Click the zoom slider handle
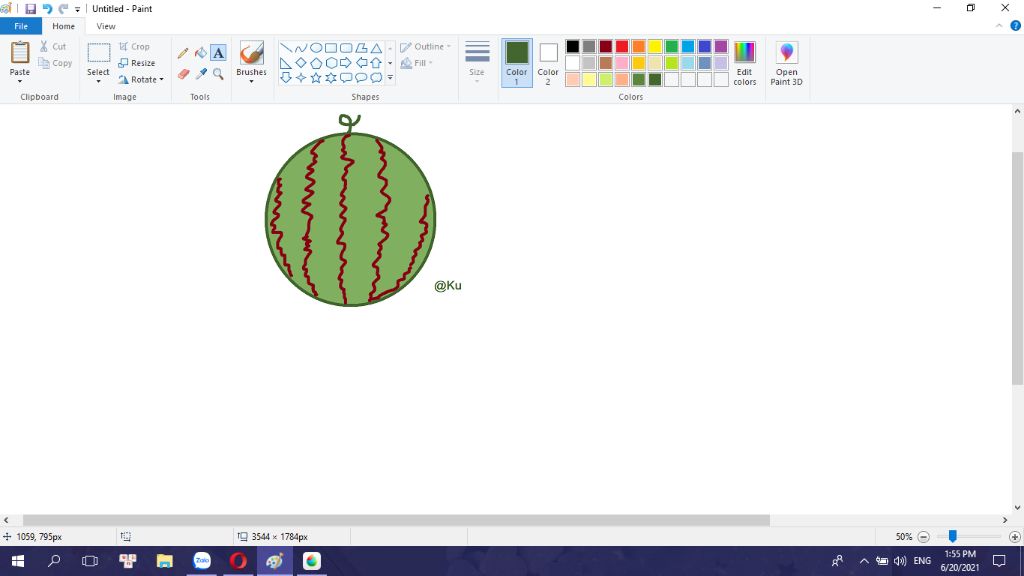This screenshot has width=1024, height=576. (953, 536)
